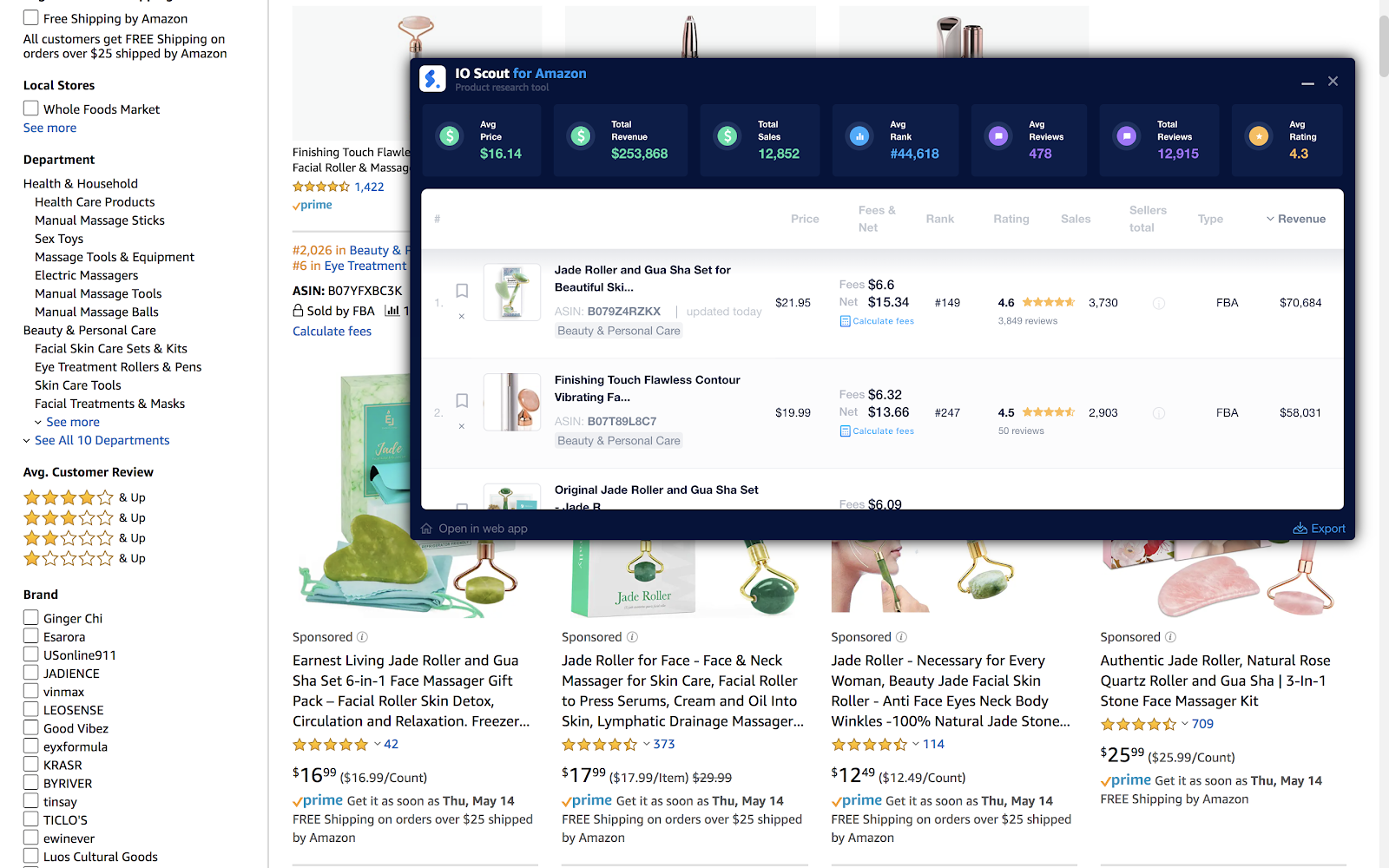Tick the Ginger Chi brand checkbox
The height and width of the screenshot is (868, 1389).
point(31,618)
